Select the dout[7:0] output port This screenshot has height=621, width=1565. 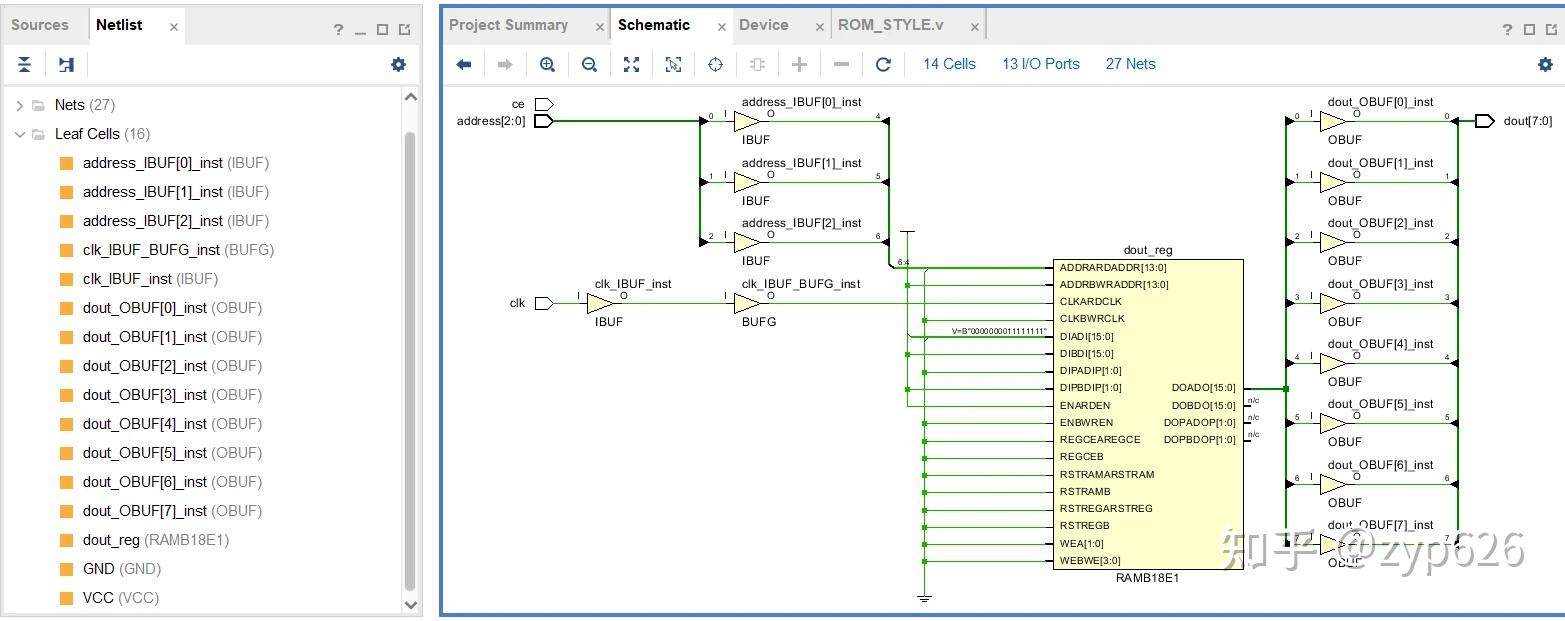[x=1485, y=121]
